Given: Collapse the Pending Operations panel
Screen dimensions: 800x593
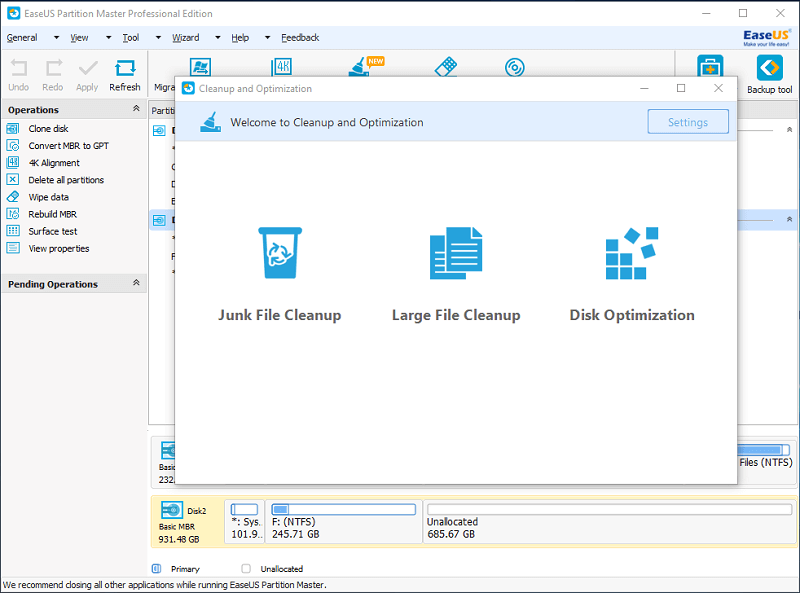Looking at the screenshot, I should coord(136,284).
